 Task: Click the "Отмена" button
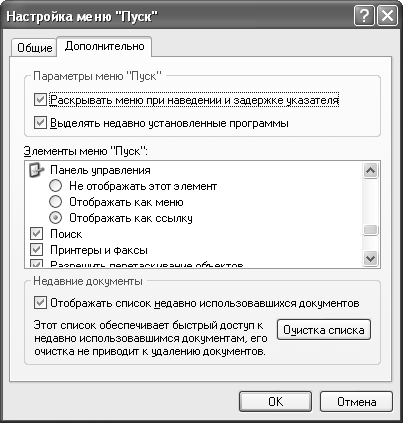point(356,402)
